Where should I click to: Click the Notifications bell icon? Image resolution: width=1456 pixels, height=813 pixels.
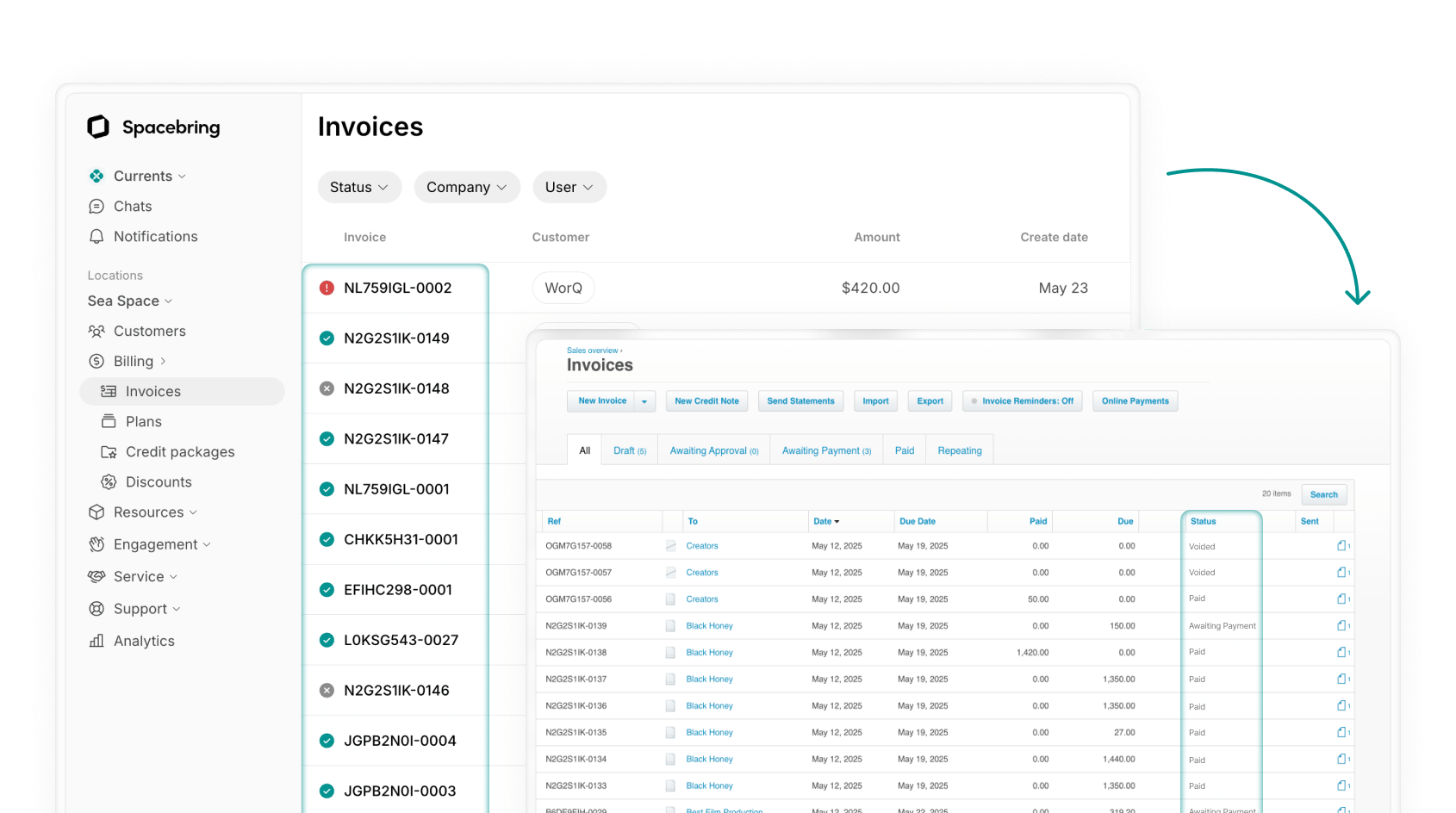96,236
